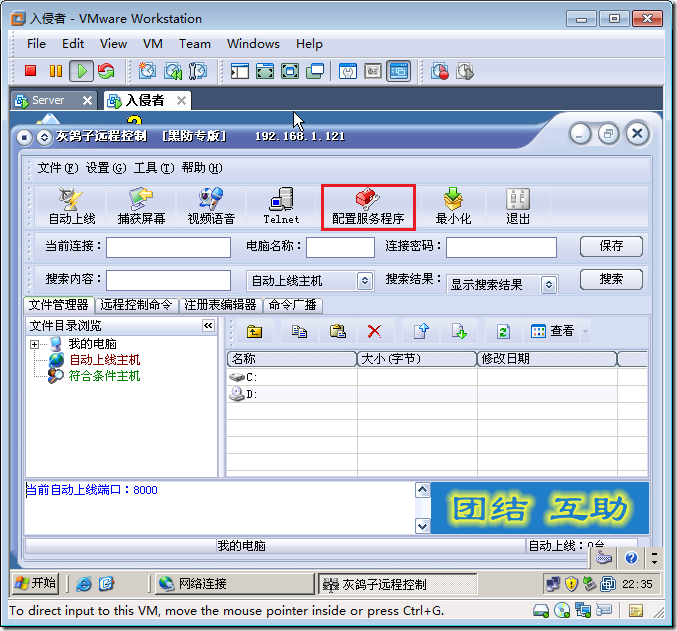Switch to the 命令广播 tab

292,305
